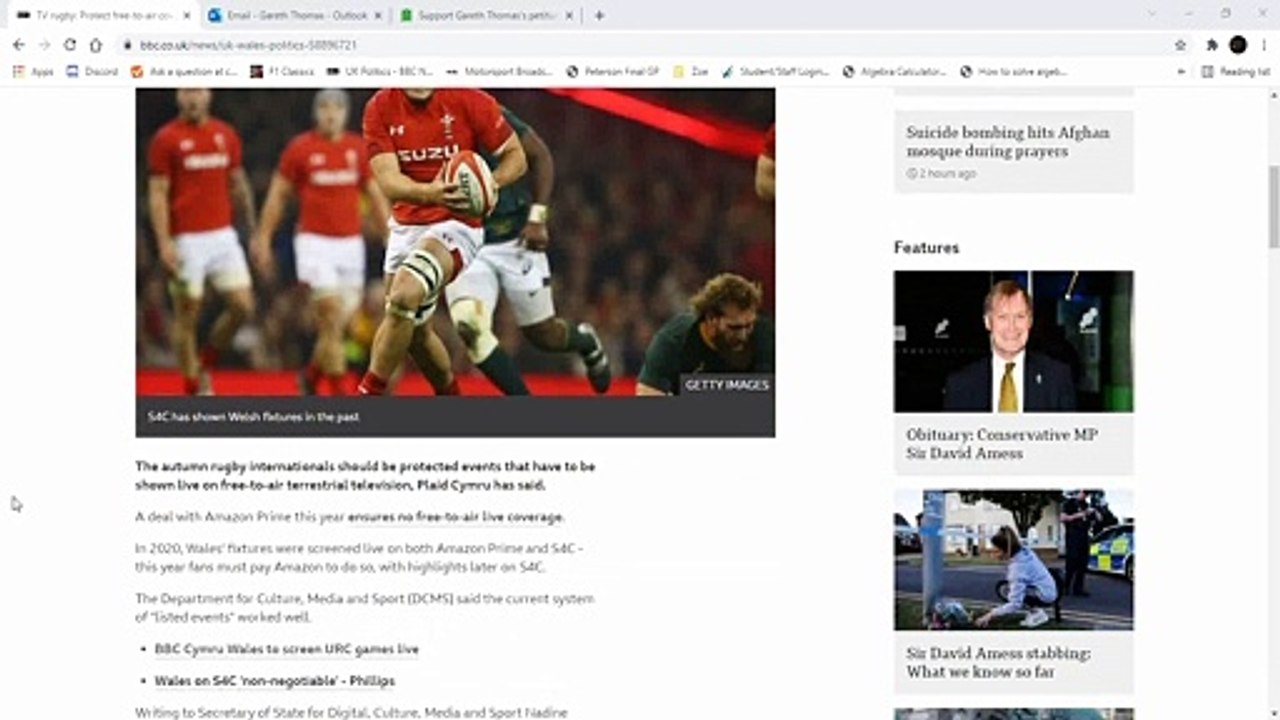Close the Outlook Email tab
This screenshot has width=1280, height=720.
pos(377,15)
